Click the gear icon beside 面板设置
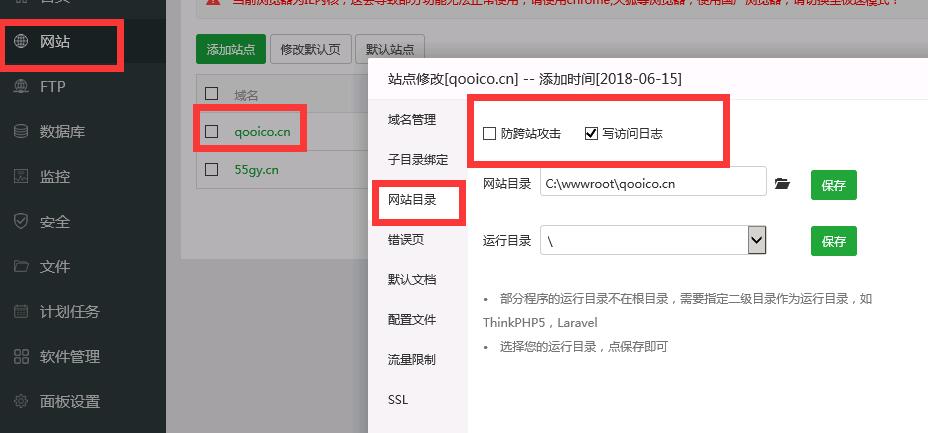This screenshot has height=433, width=928. coord(21,401)
